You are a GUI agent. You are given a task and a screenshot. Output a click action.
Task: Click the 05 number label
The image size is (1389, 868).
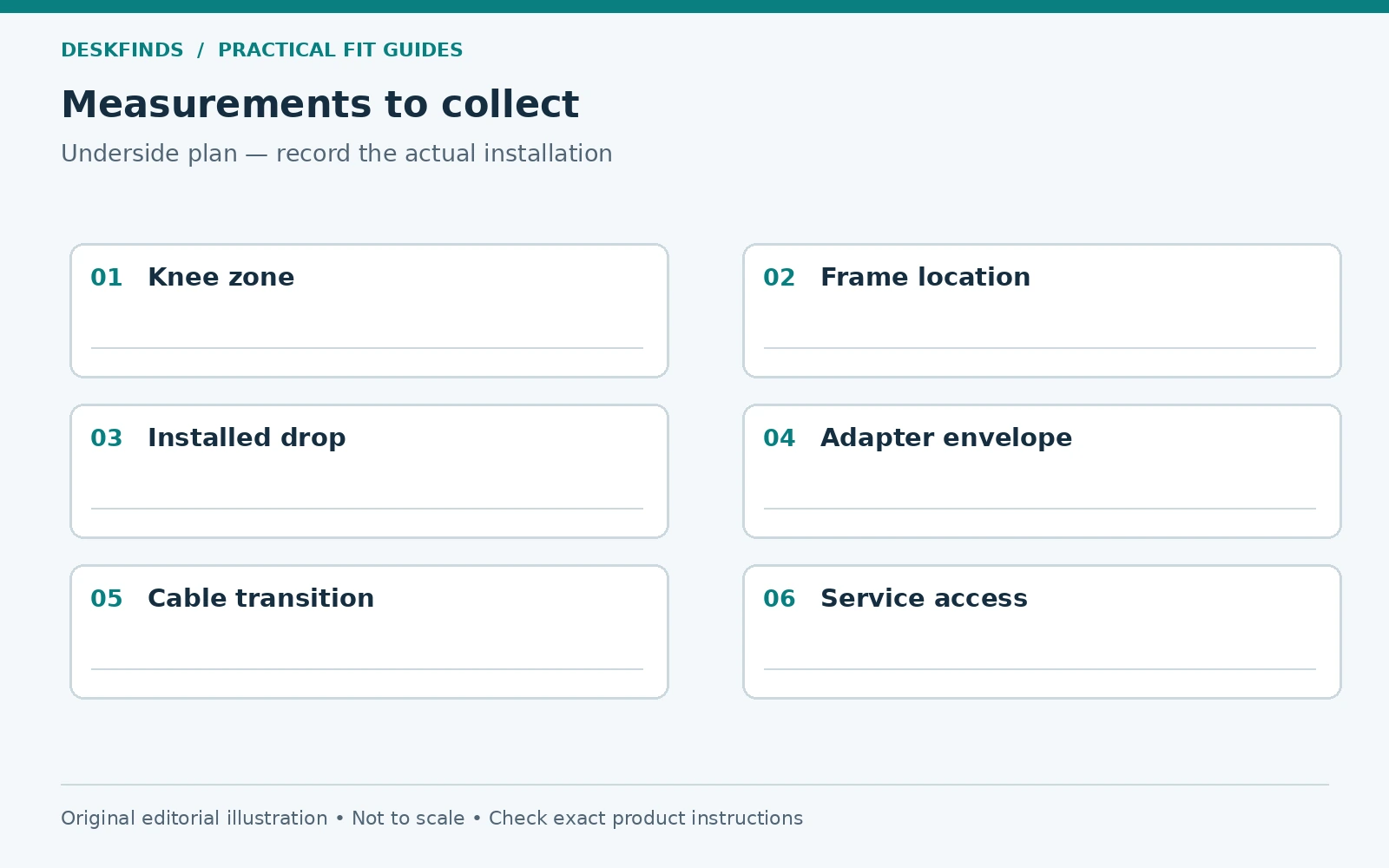(x=107, y=599)
